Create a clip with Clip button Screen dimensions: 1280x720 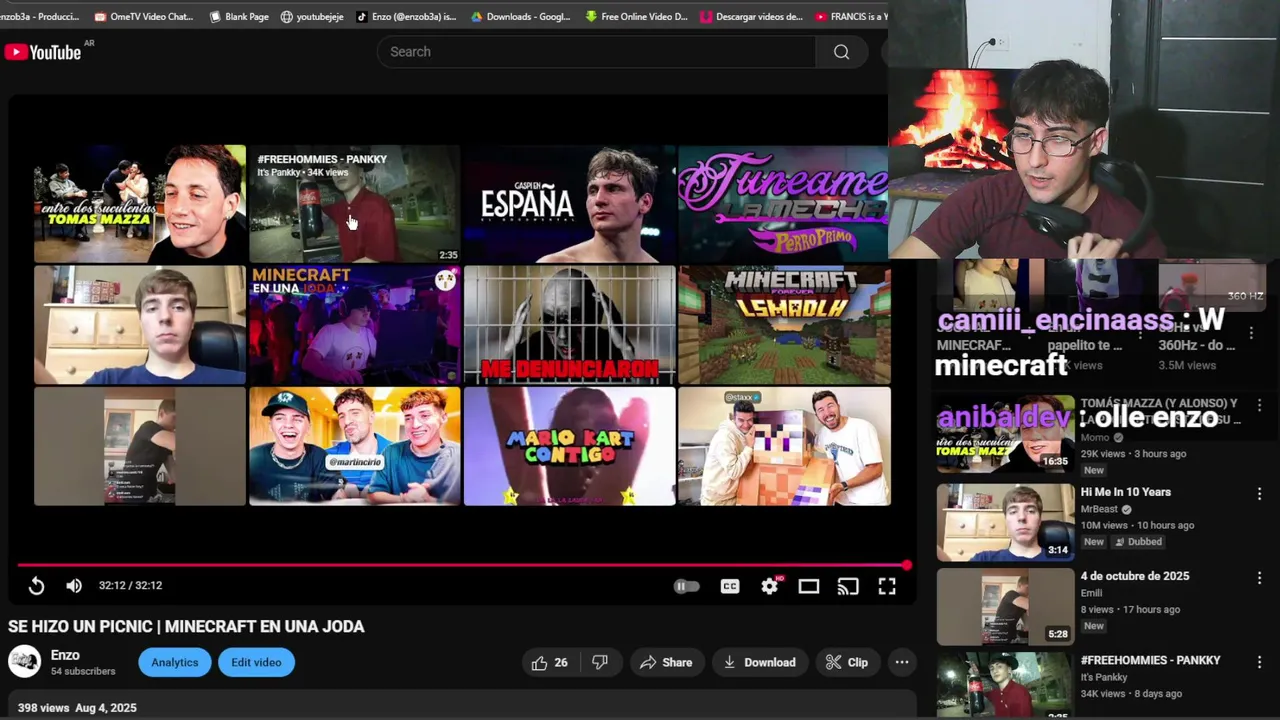tap(846, 662)
